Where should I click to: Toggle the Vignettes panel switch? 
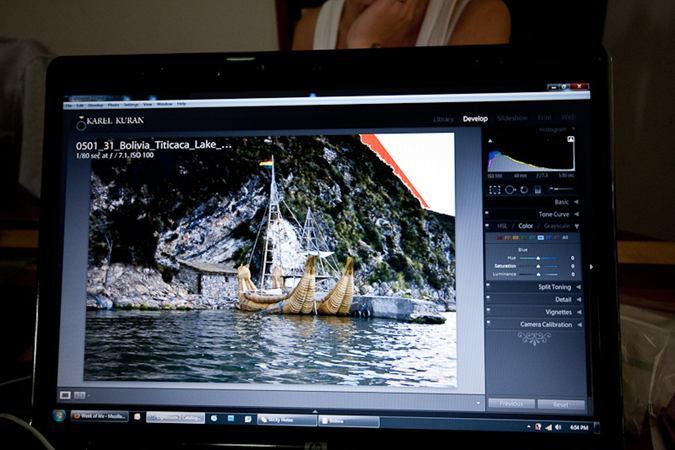pos(488,310)
